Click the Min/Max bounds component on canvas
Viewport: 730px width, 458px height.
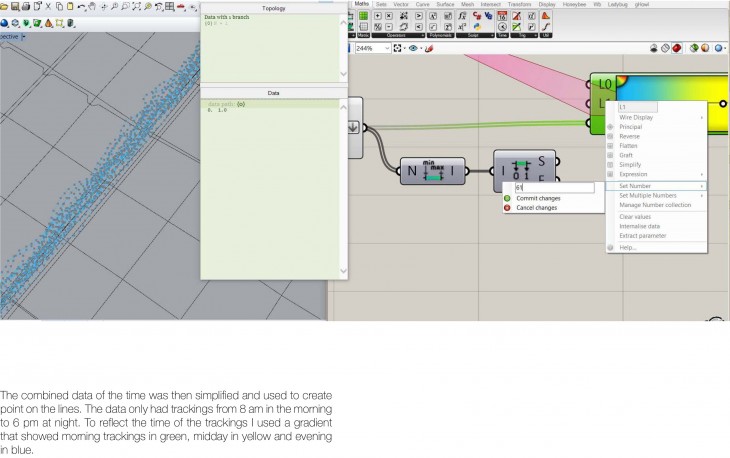pyautogui.click(x=432, y=172)
